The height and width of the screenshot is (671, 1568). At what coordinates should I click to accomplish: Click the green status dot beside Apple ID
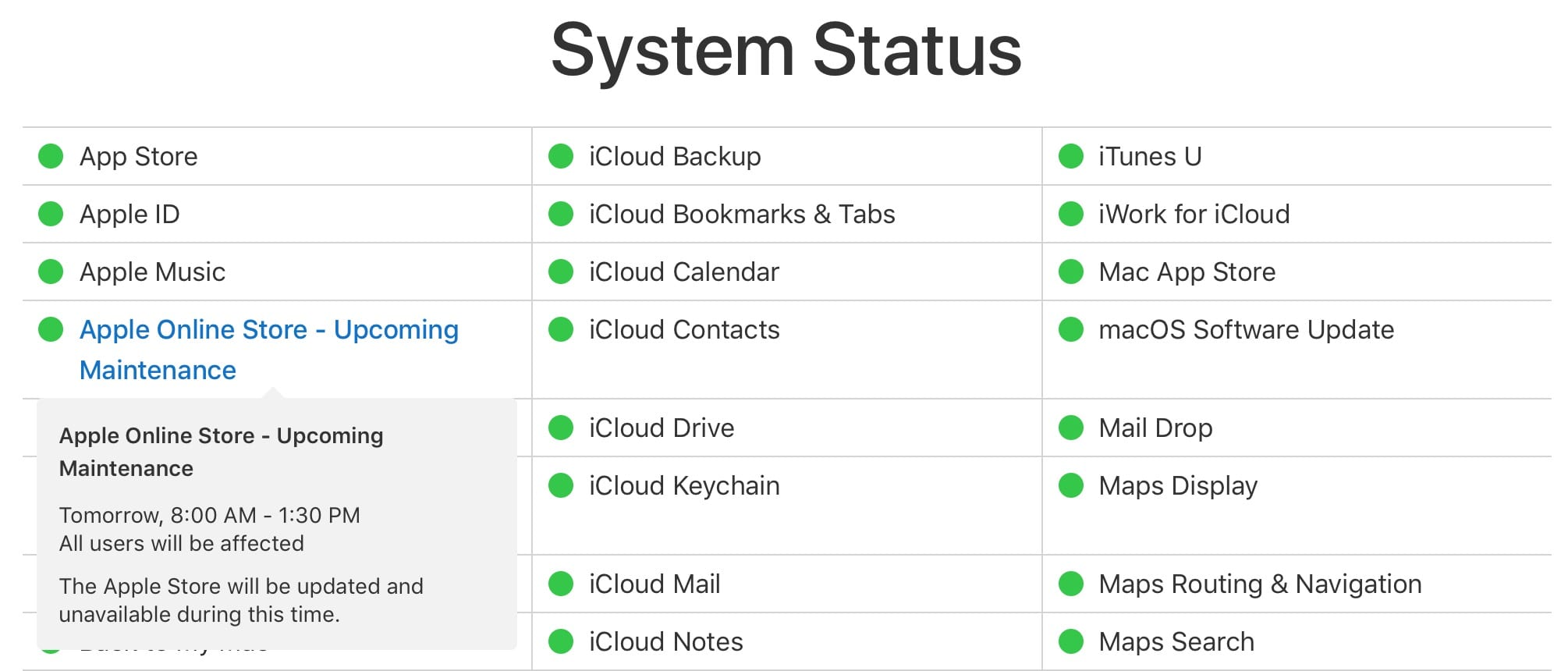click(x=51, y=214)
